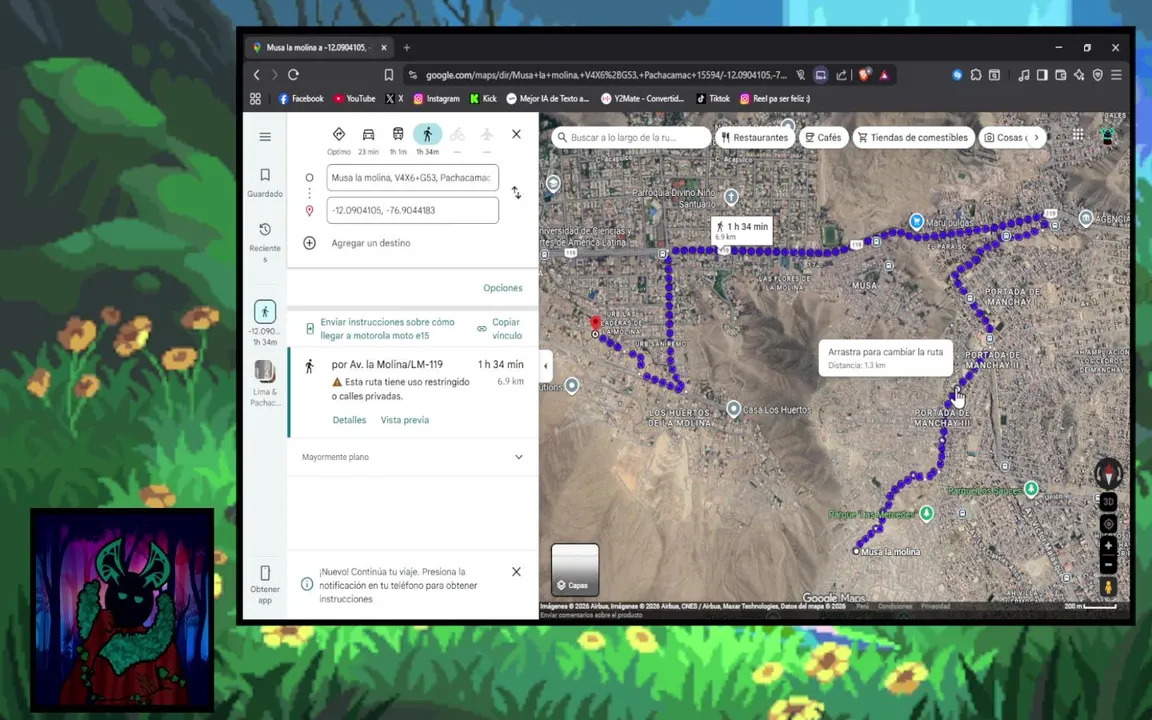Open the Google Maps hamburger menu

coord(265,137)
